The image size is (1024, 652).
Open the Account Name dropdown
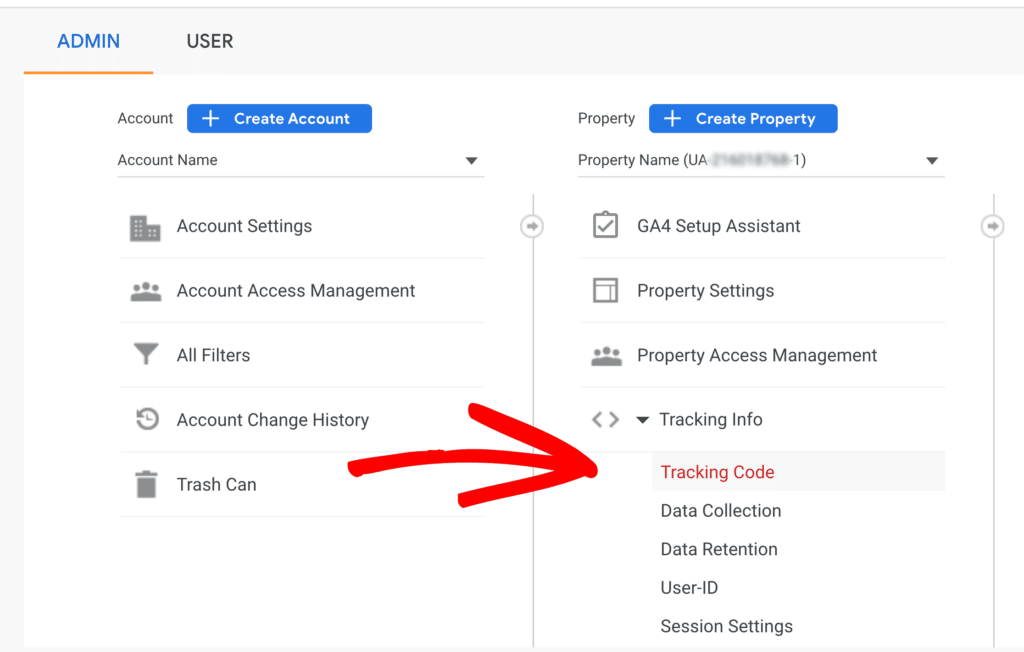[x=471, y=160]
